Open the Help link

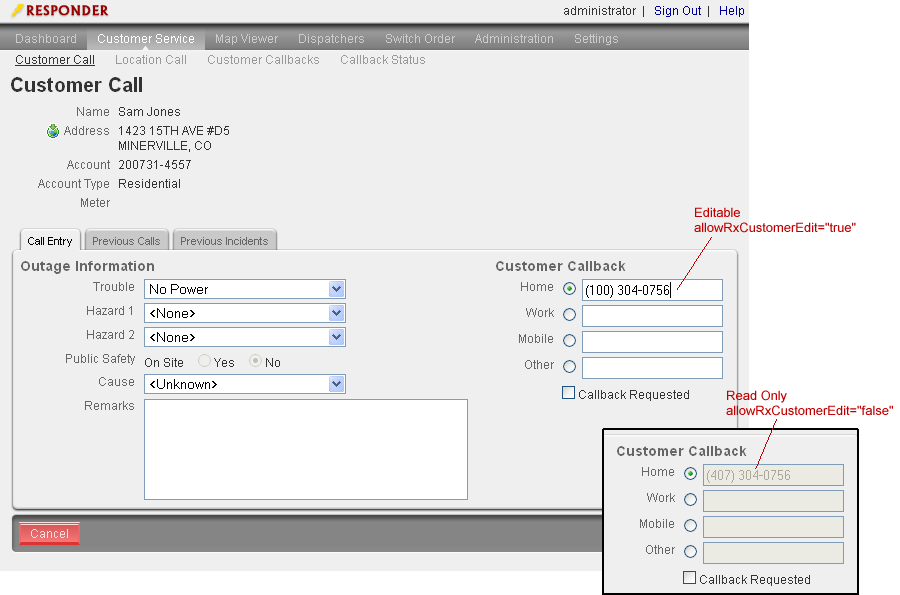pyautogui.click(x=731, y=11)
